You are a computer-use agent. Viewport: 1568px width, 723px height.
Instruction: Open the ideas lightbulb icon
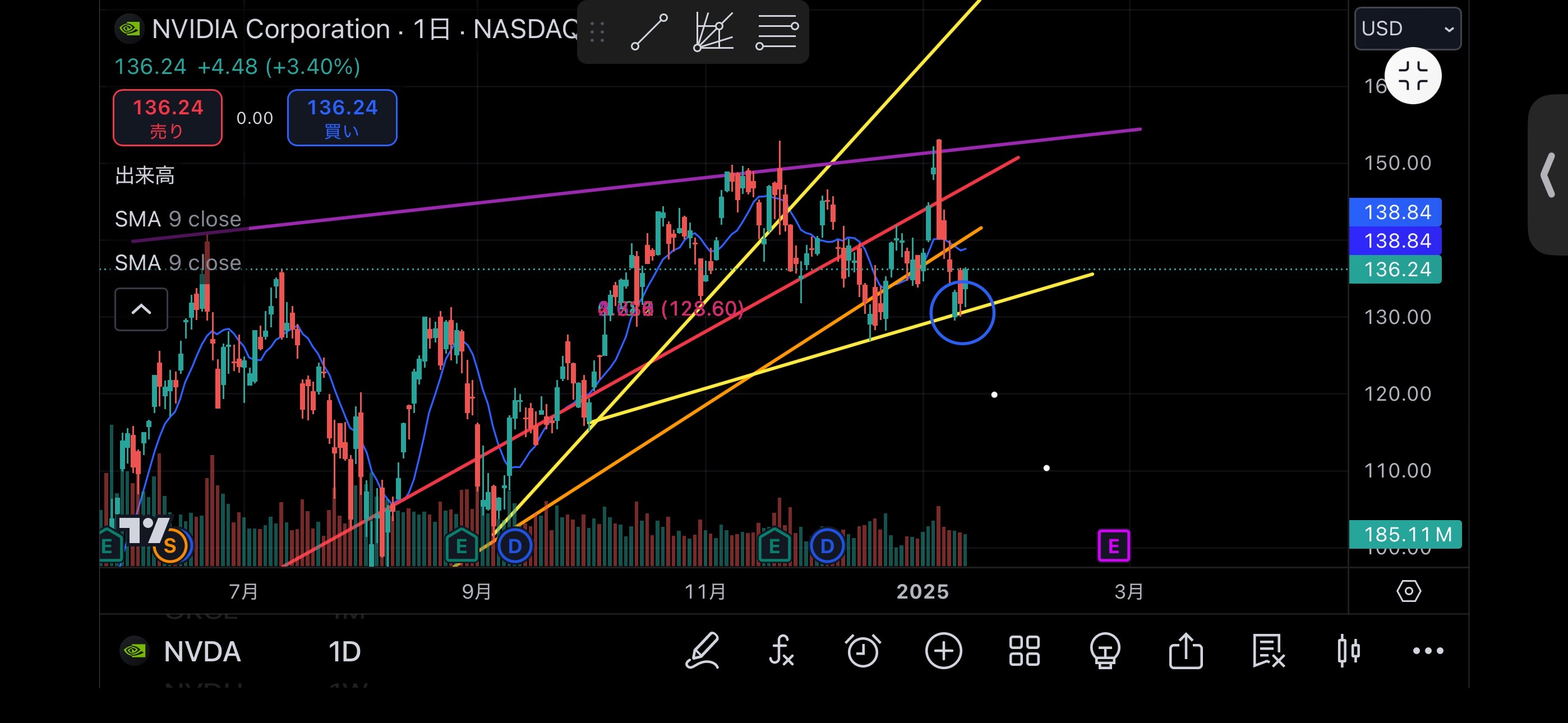click(1105, 651)
